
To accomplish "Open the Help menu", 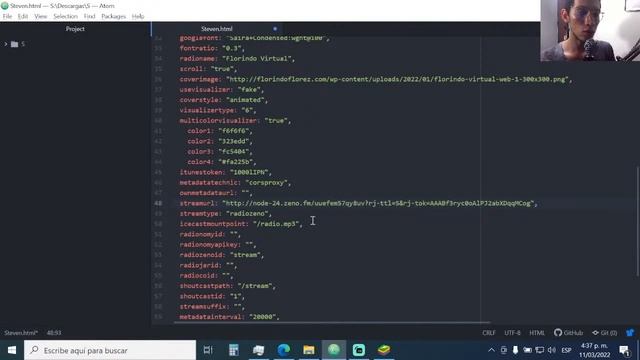I will click(x=138, y=16).
